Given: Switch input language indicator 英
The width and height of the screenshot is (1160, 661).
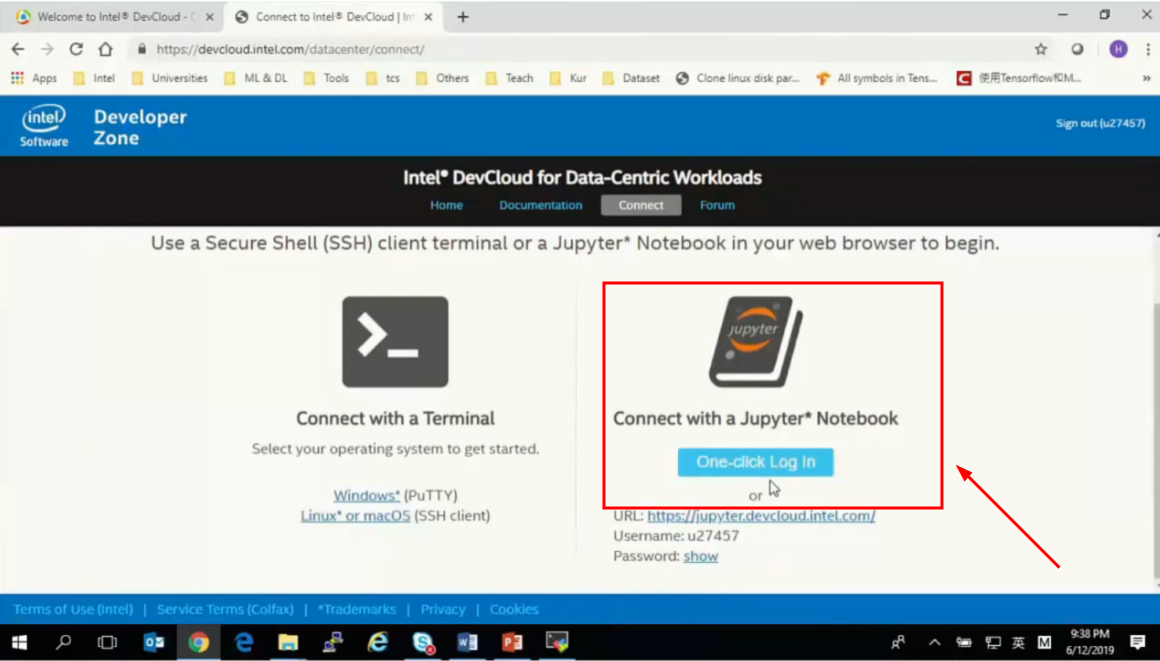Looking at the screenshot, I should [x=1019, y=642].
